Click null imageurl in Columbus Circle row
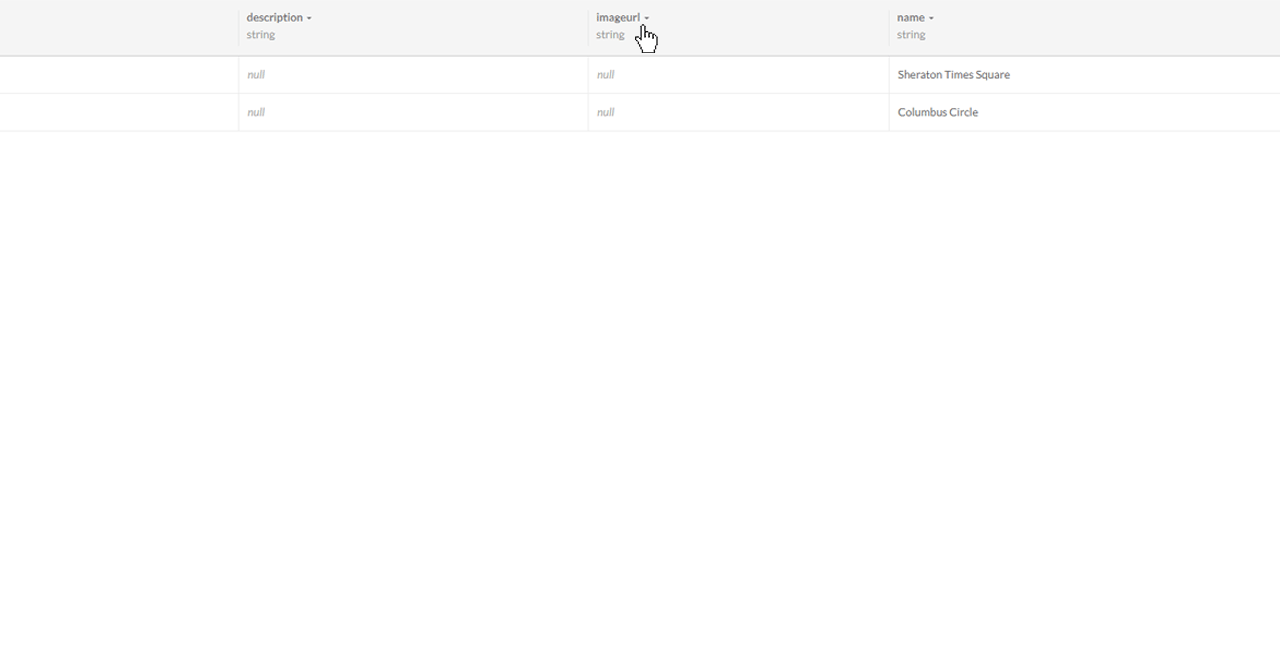This screenshot has height=655, width=1280. (x=605, y=112)
